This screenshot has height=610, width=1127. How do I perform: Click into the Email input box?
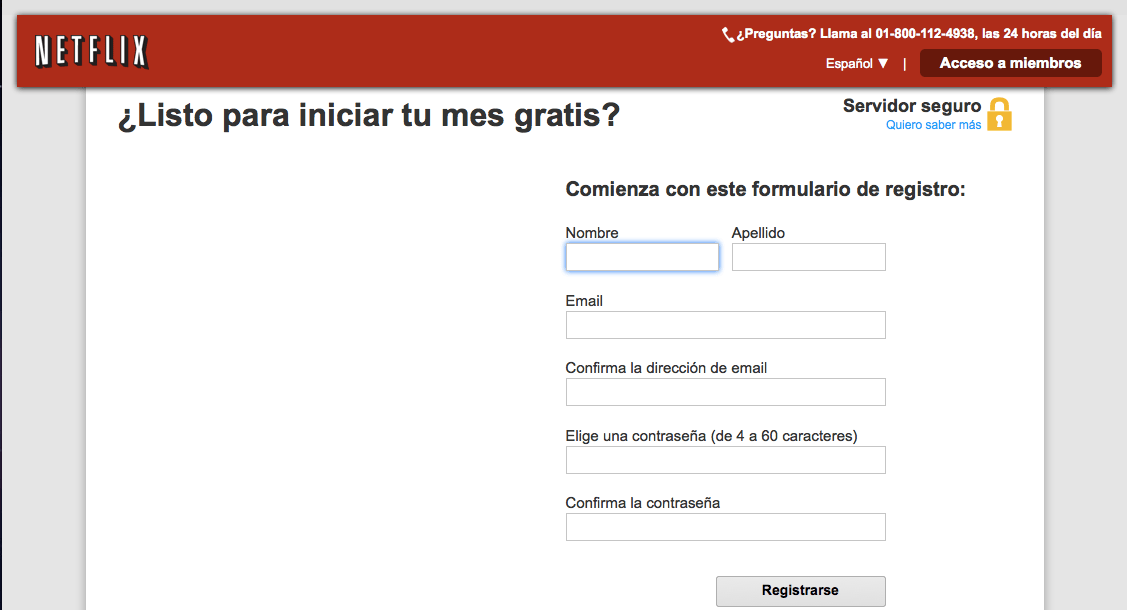tap(725, 325)
